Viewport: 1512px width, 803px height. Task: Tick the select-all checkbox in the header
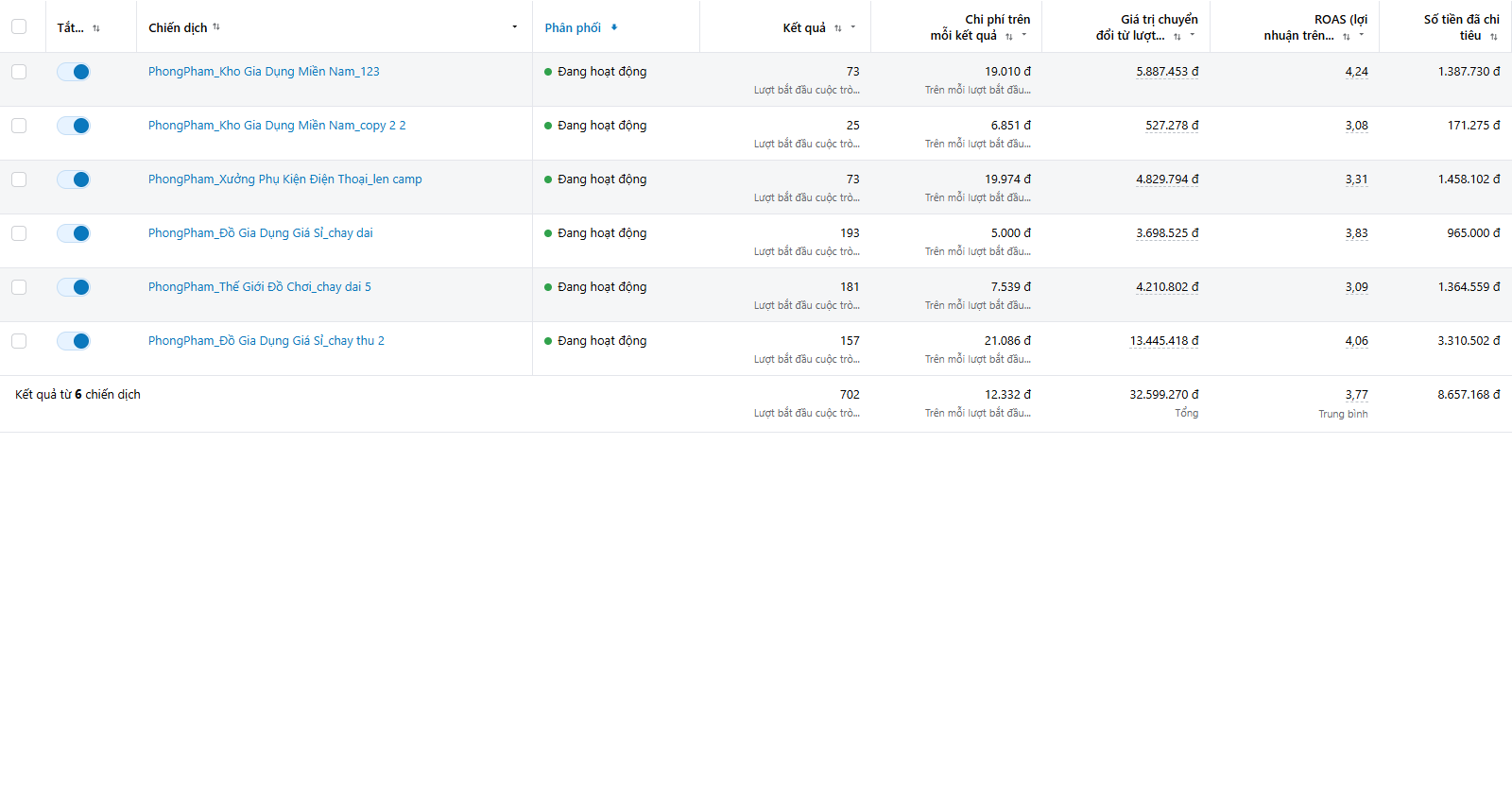pyautogui.click(x=19, y=26)
